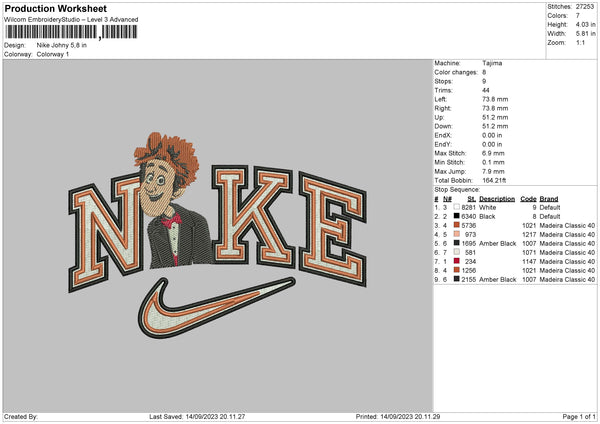
Task: Click the swoosh in the design preview
Action: tap(216, 308)
